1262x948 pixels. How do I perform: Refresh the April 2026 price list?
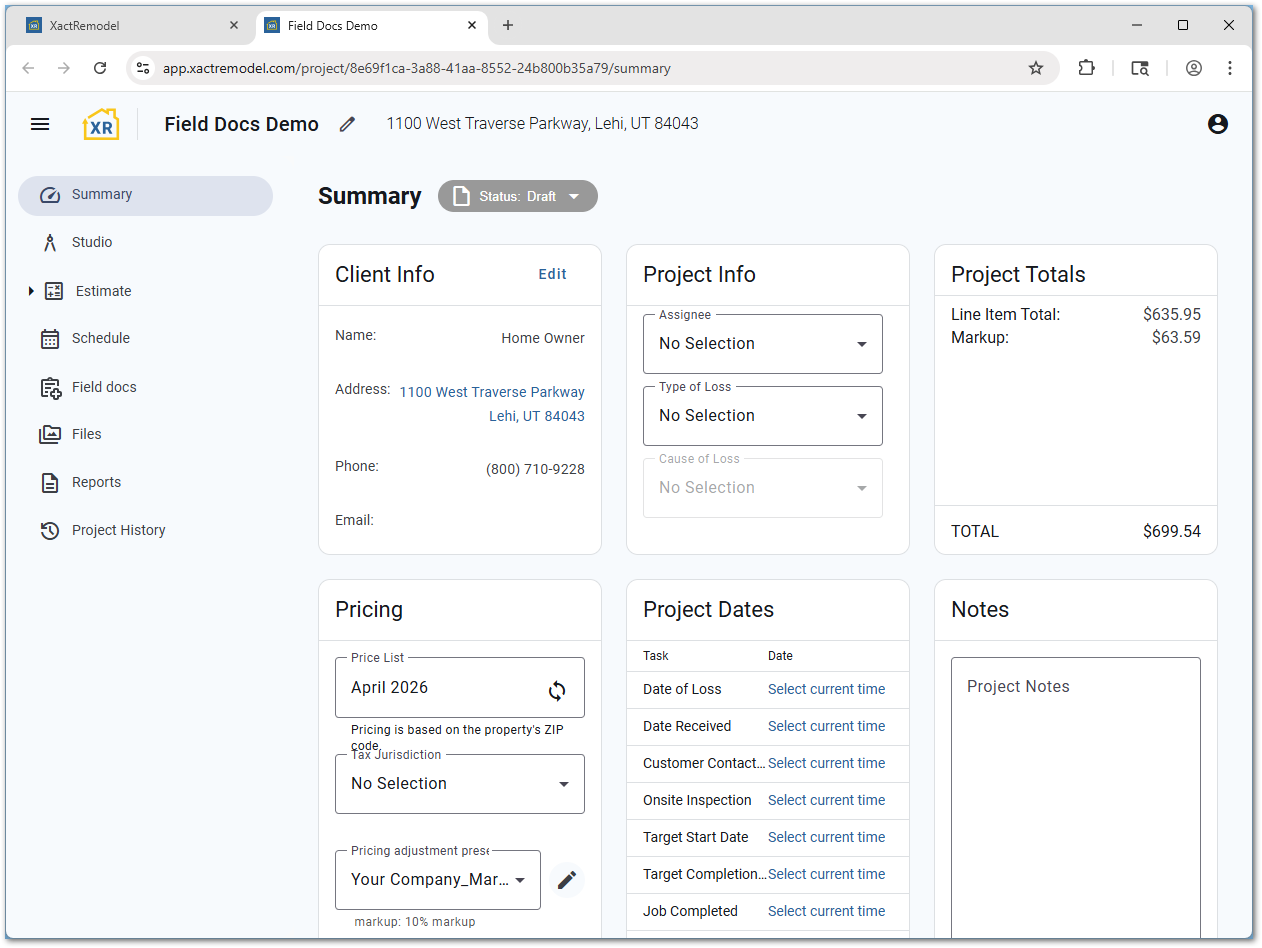coord(557,690)
